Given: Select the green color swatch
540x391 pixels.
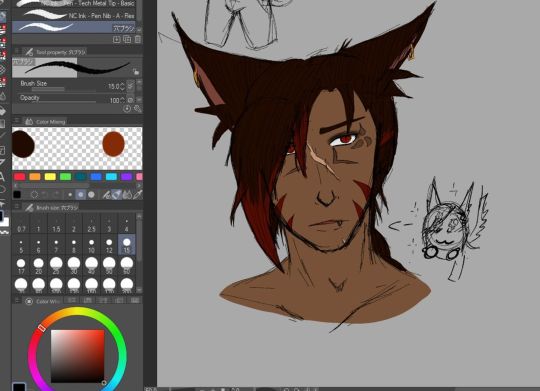Looking at the screenshot, I should (x=65, y=177).
